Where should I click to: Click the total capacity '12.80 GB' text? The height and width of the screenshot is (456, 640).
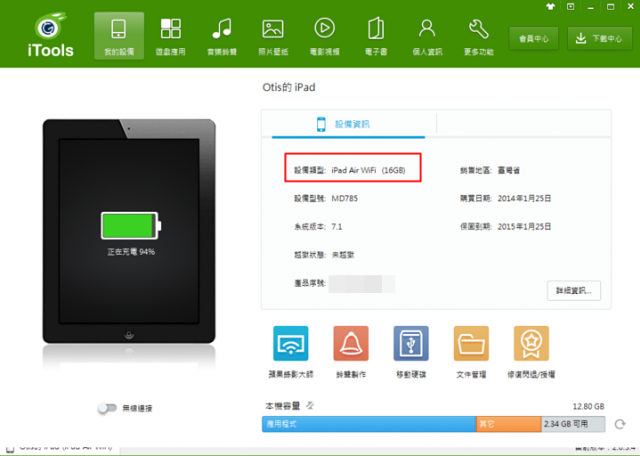point(588,407)
